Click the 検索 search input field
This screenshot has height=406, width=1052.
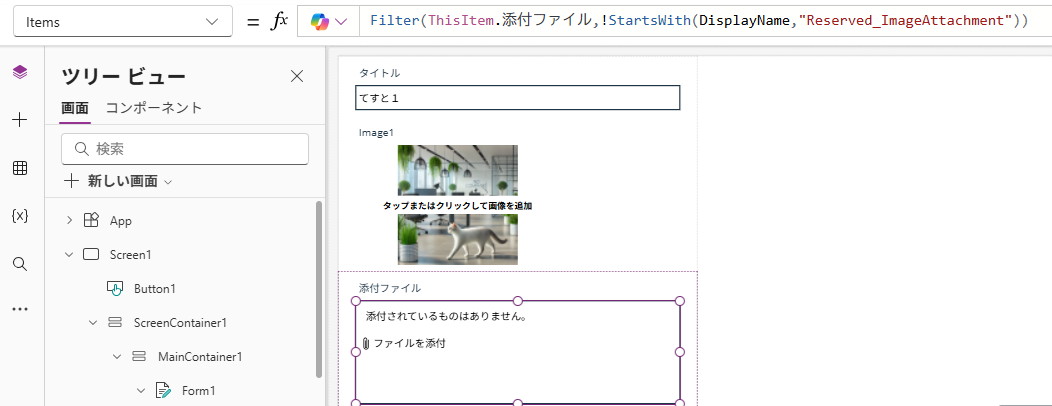pos(185,149)
